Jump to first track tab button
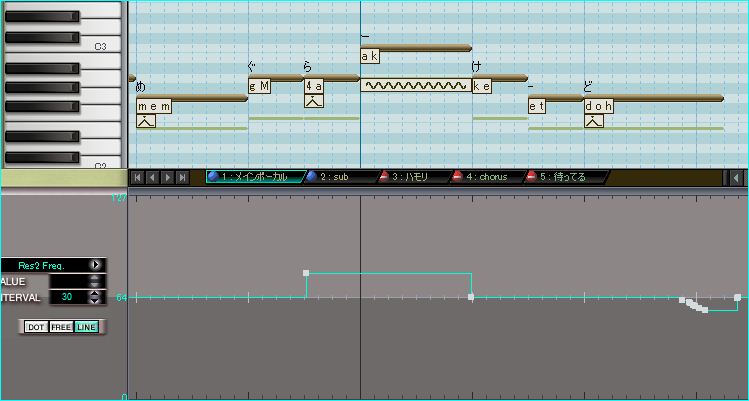Viewport: 749px width, 401px height. 138,178
